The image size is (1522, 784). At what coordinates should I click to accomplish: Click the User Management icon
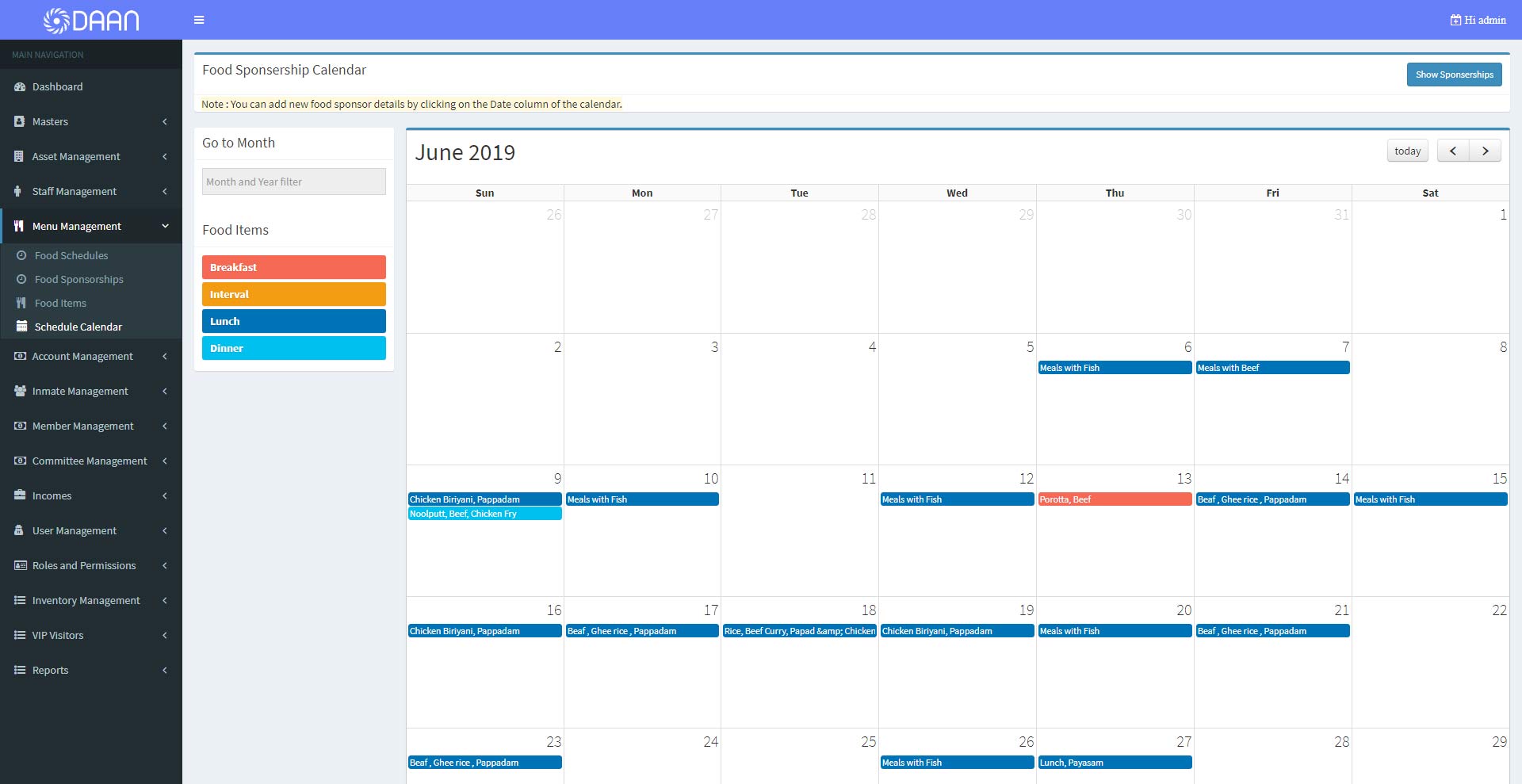(x=19, y=530)
